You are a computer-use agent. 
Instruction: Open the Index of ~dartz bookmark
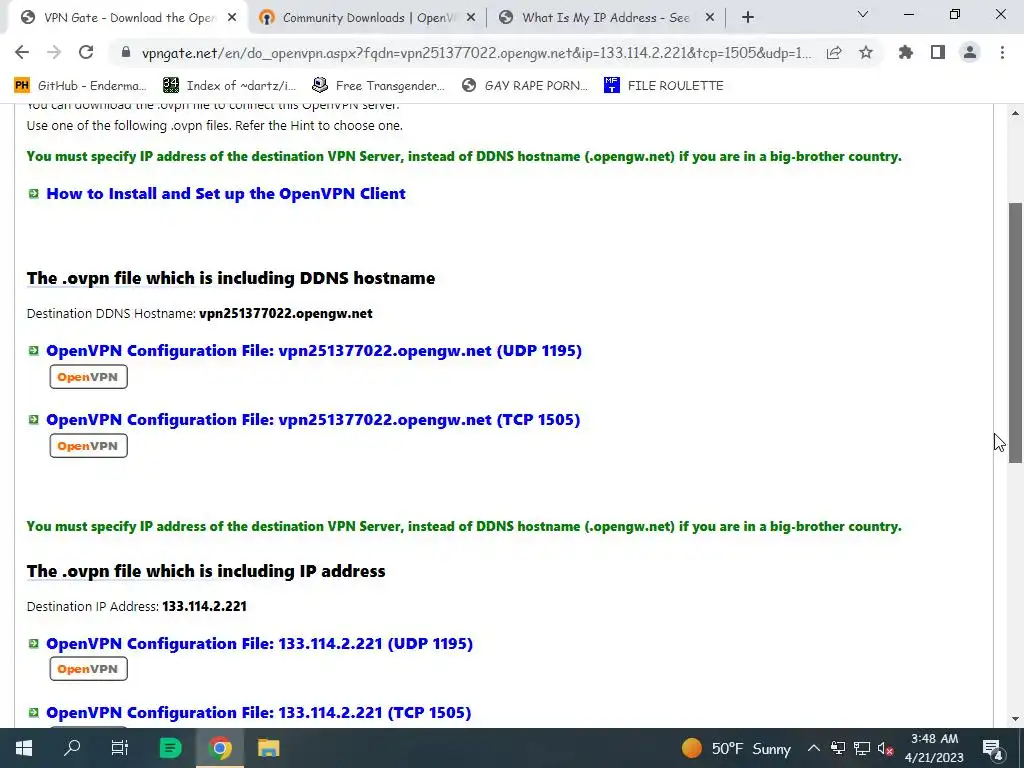pyautogui.click(x=229, y=85)
